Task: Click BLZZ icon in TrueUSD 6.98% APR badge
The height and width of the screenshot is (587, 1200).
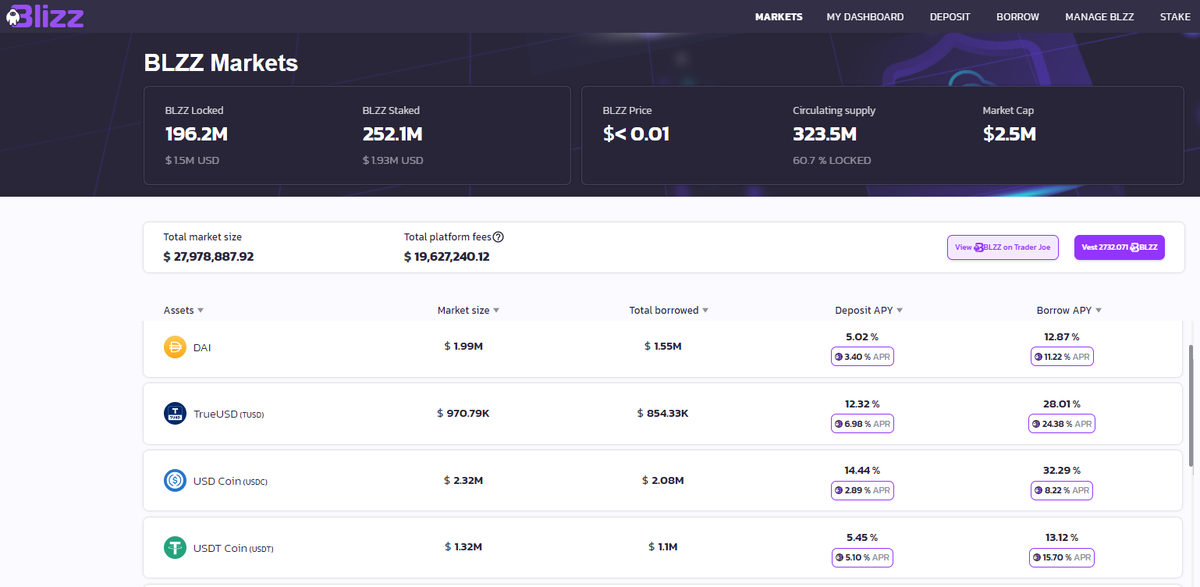Action: tap(839, 424)
